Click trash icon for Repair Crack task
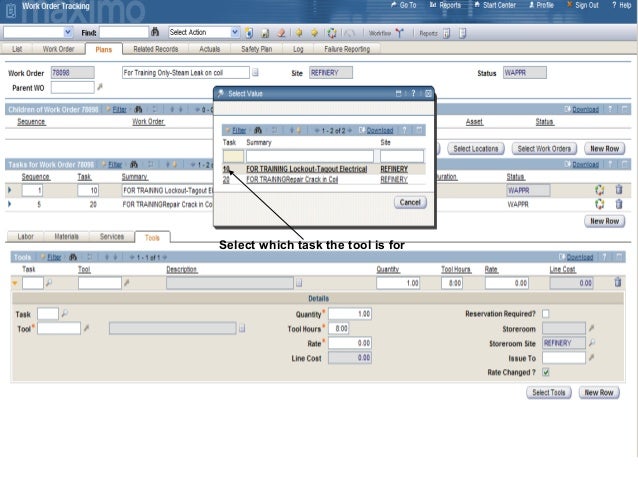The height and width of the screenshot is (479, 638). click(618, 204)
